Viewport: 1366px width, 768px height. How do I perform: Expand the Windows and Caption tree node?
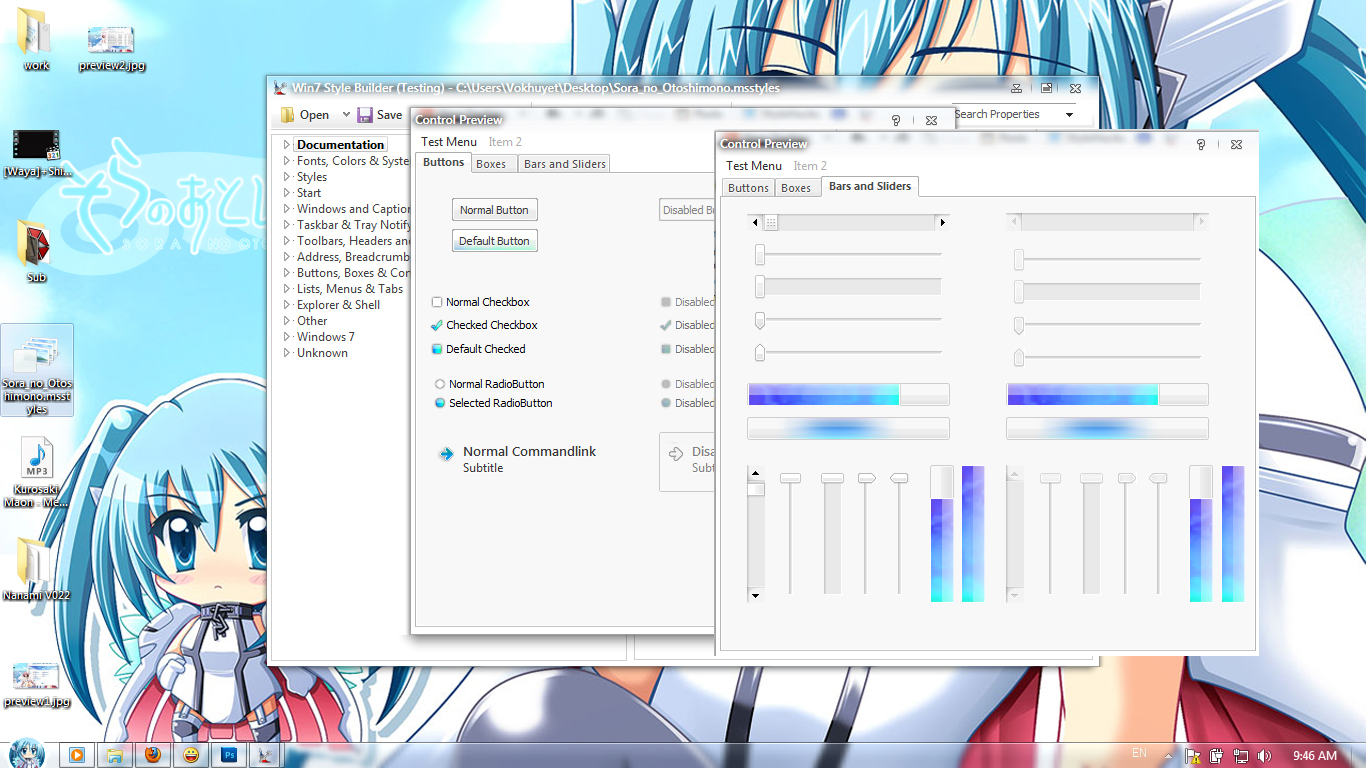pyautogui.click(x=287, y=209)
